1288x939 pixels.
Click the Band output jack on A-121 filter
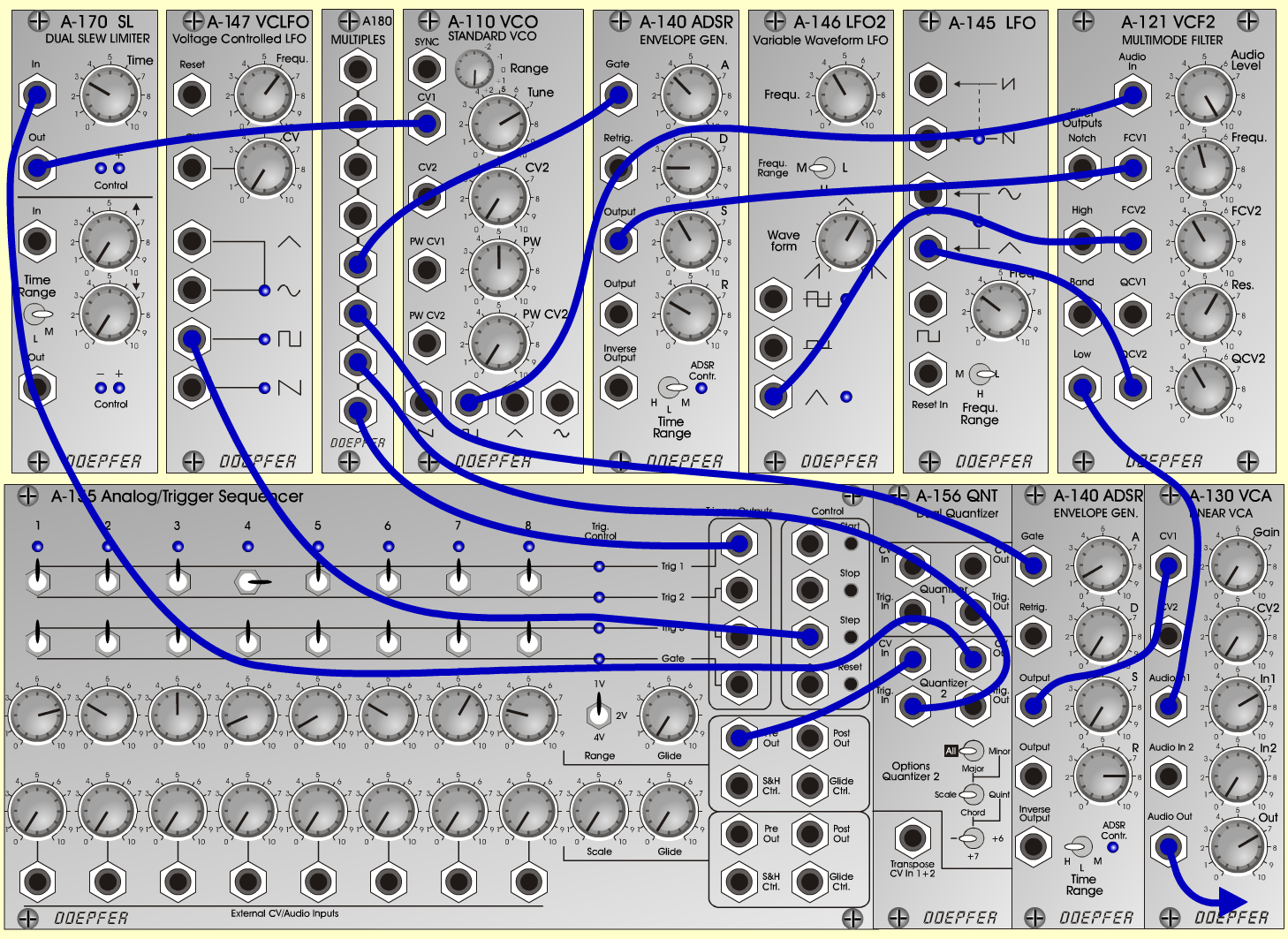[x=1082, y=314]
